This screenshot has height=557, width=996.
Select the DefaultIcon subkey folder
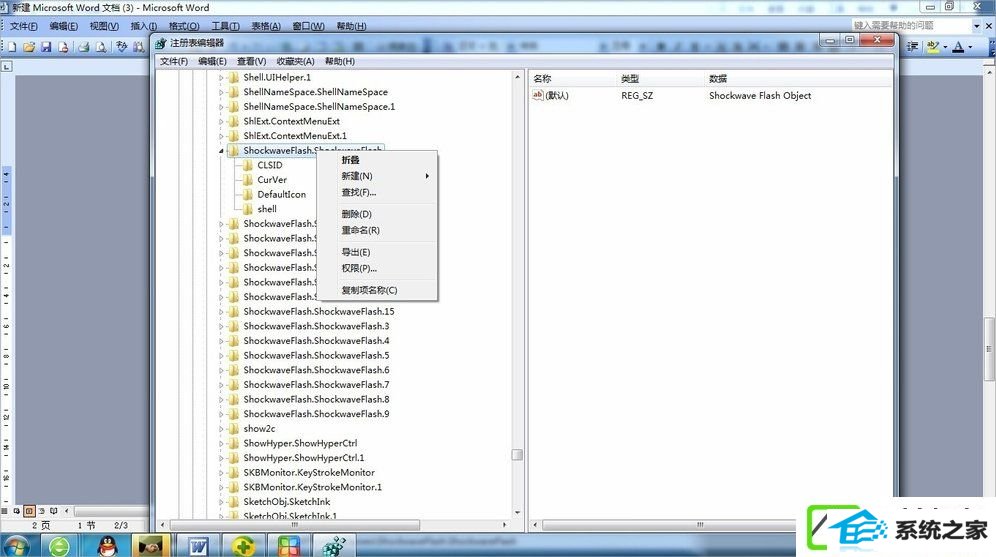tap(274, 194)
